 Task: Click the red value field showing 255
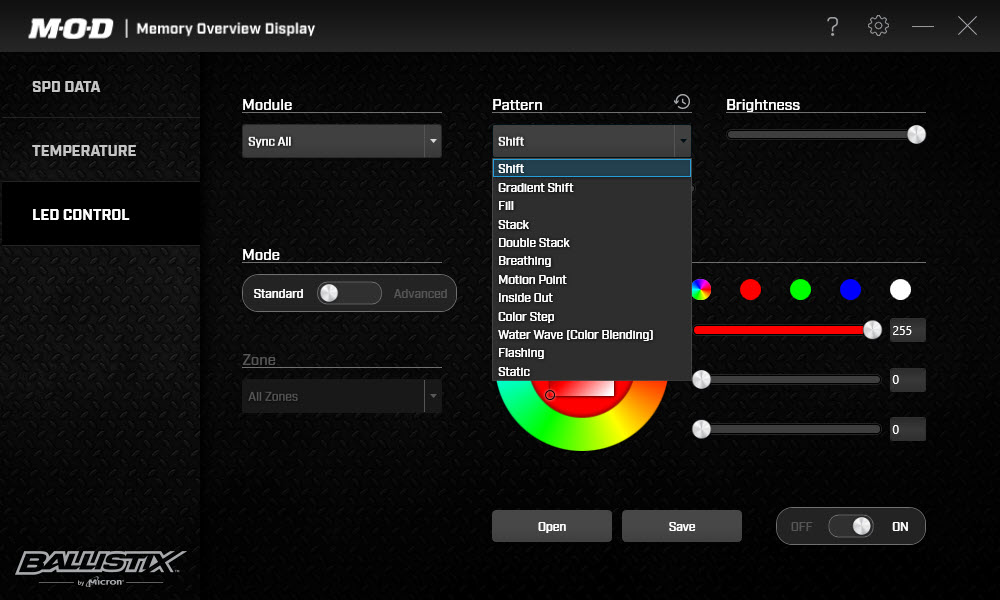[908, 330]
